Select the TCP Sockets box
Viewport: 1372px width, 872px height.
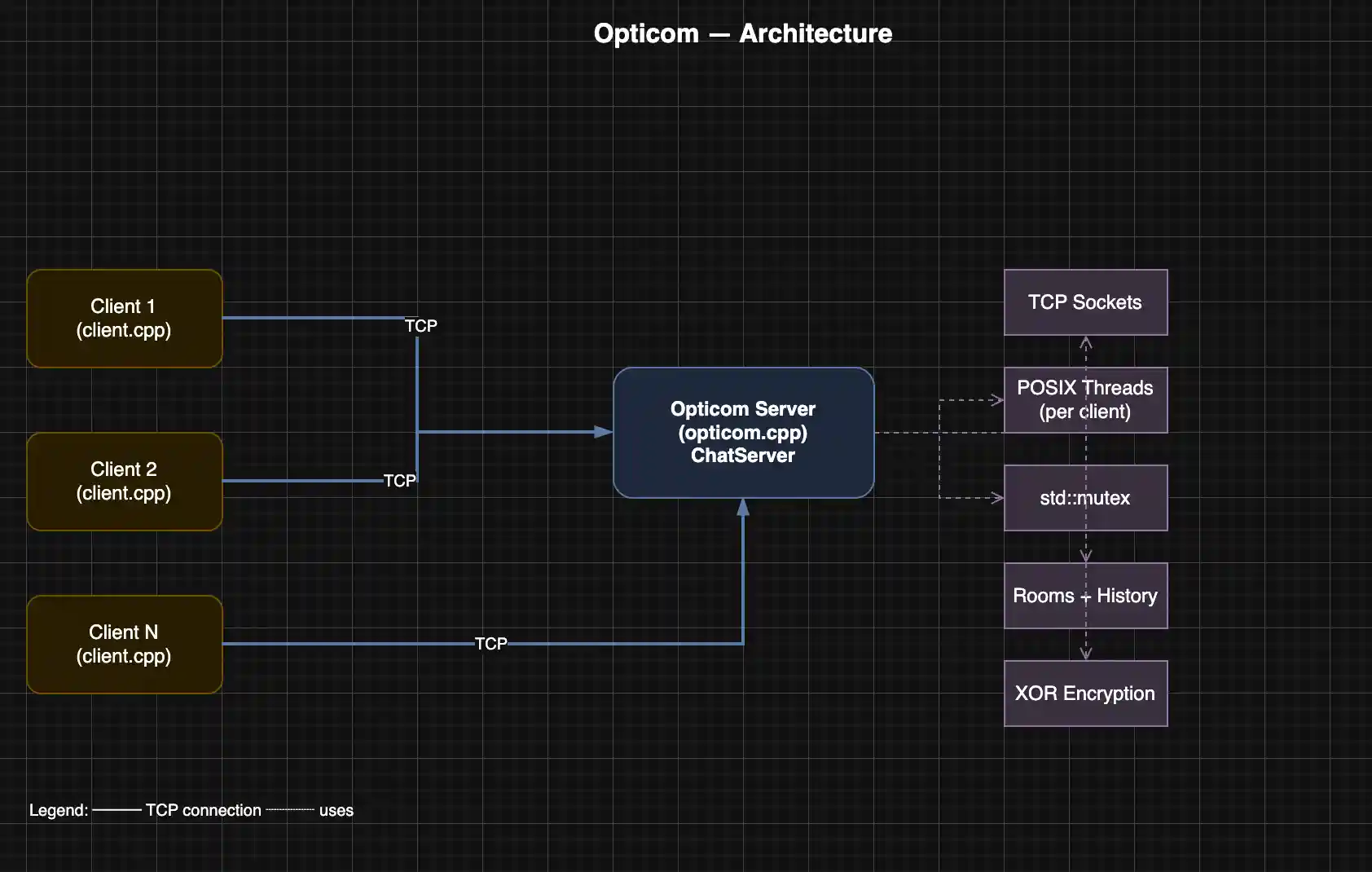[x=1085, y=302]
